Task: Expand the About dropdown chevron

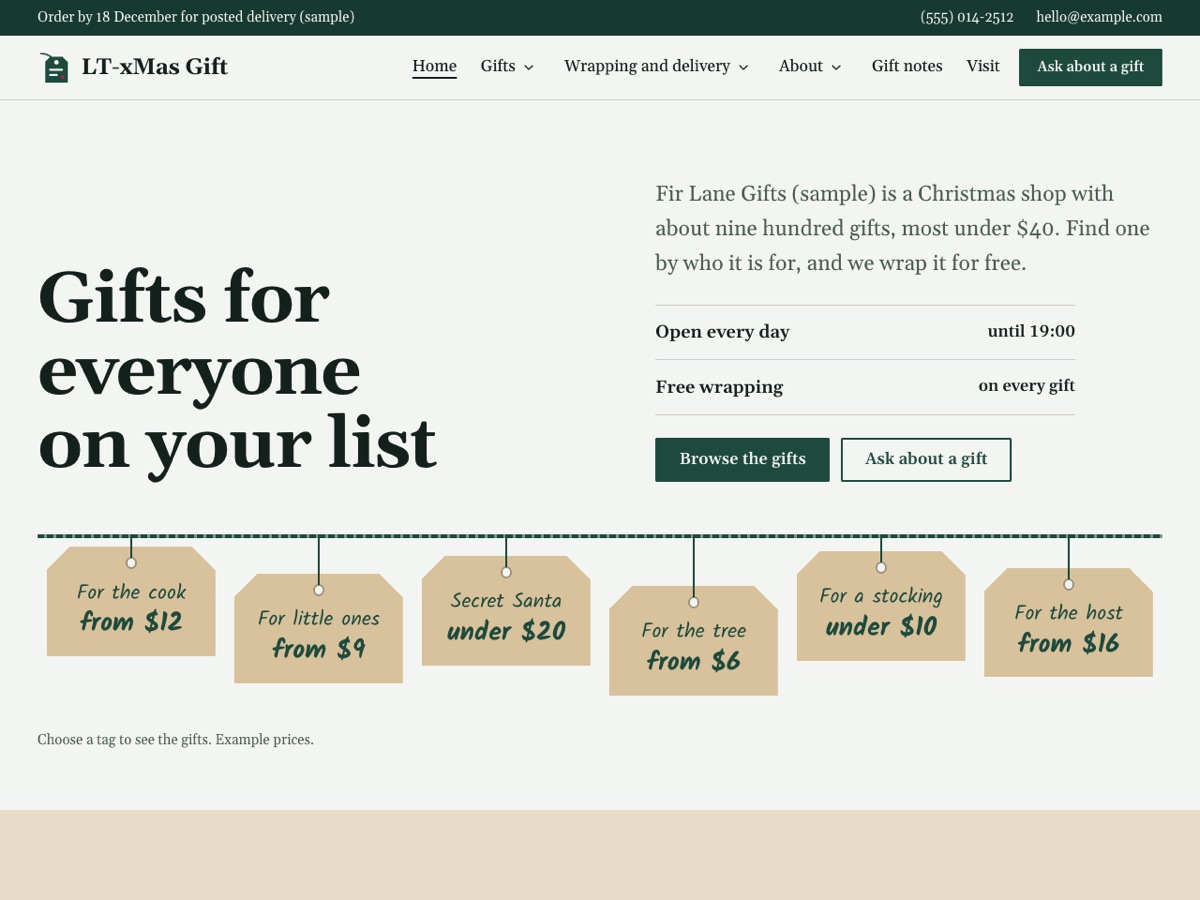Action: 836,67
